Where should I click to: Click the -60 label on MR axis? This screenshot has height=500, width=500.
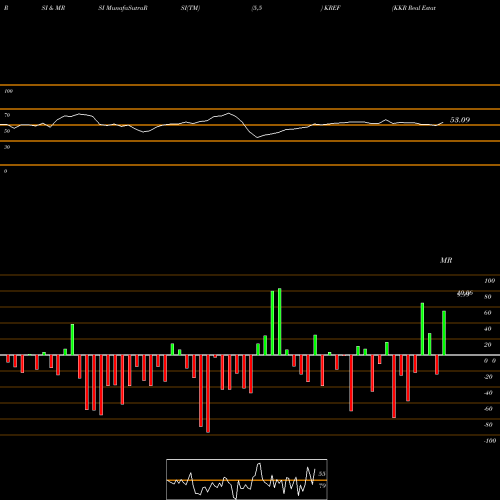pos(488,409)
